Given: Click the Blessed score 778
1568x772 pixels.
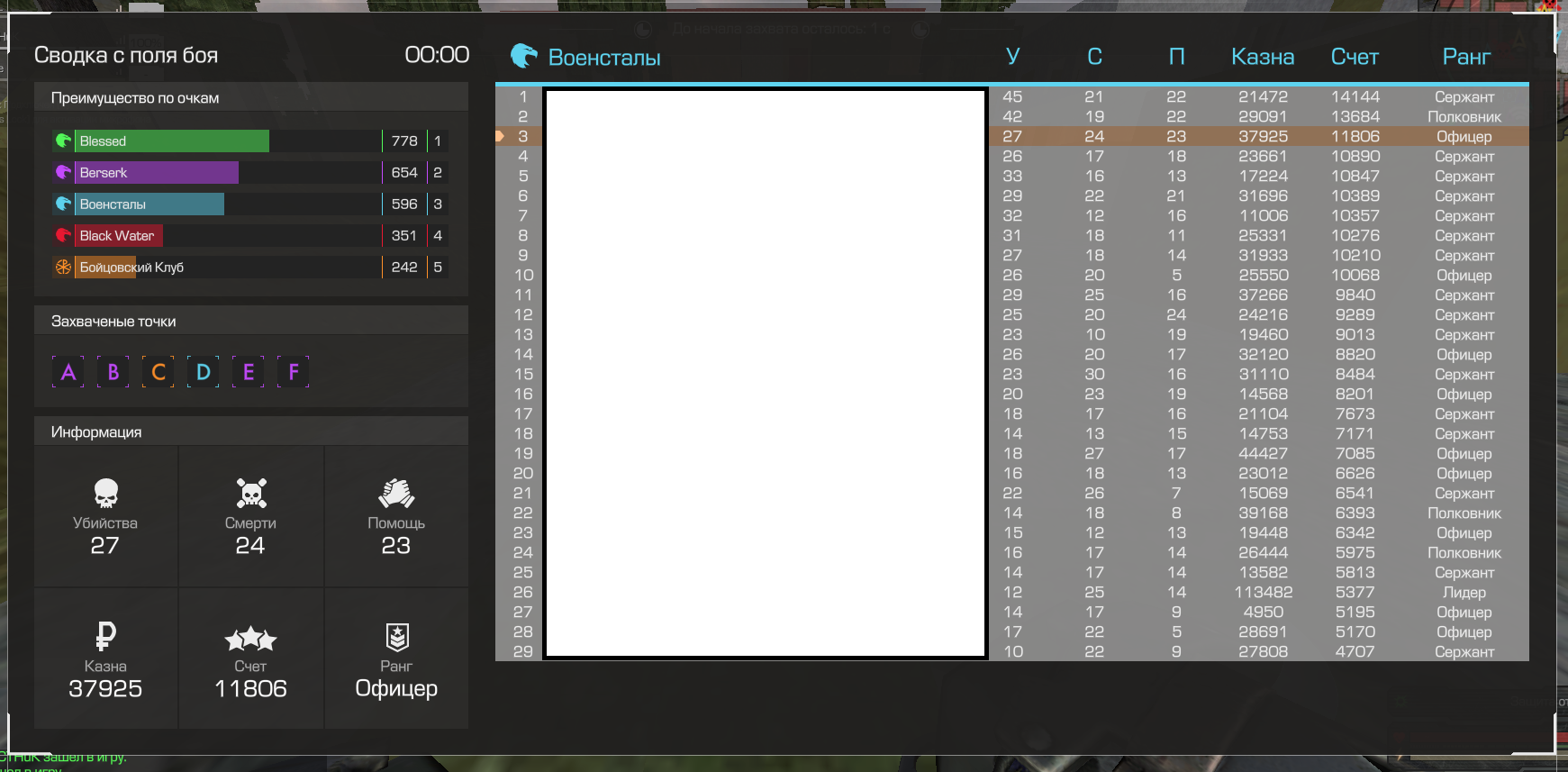Looking at the screenshot, I should click(x=404, y=141).
